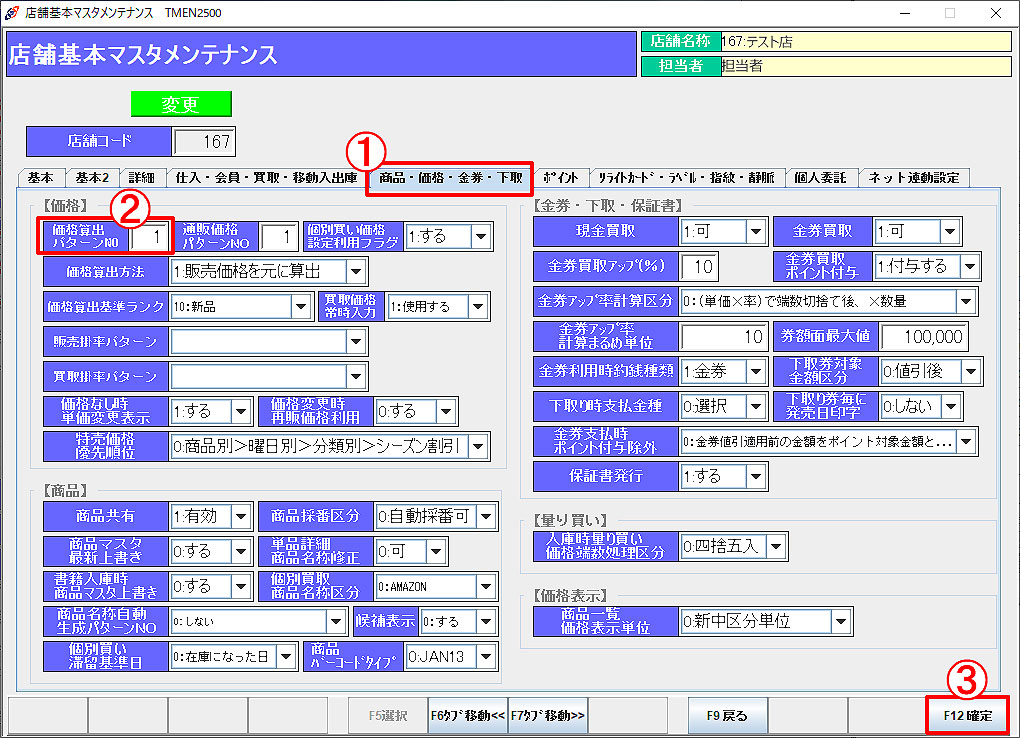Open the 商品バーコードタイプ dropdown
1020x738 pixels.
coord(485,656)
